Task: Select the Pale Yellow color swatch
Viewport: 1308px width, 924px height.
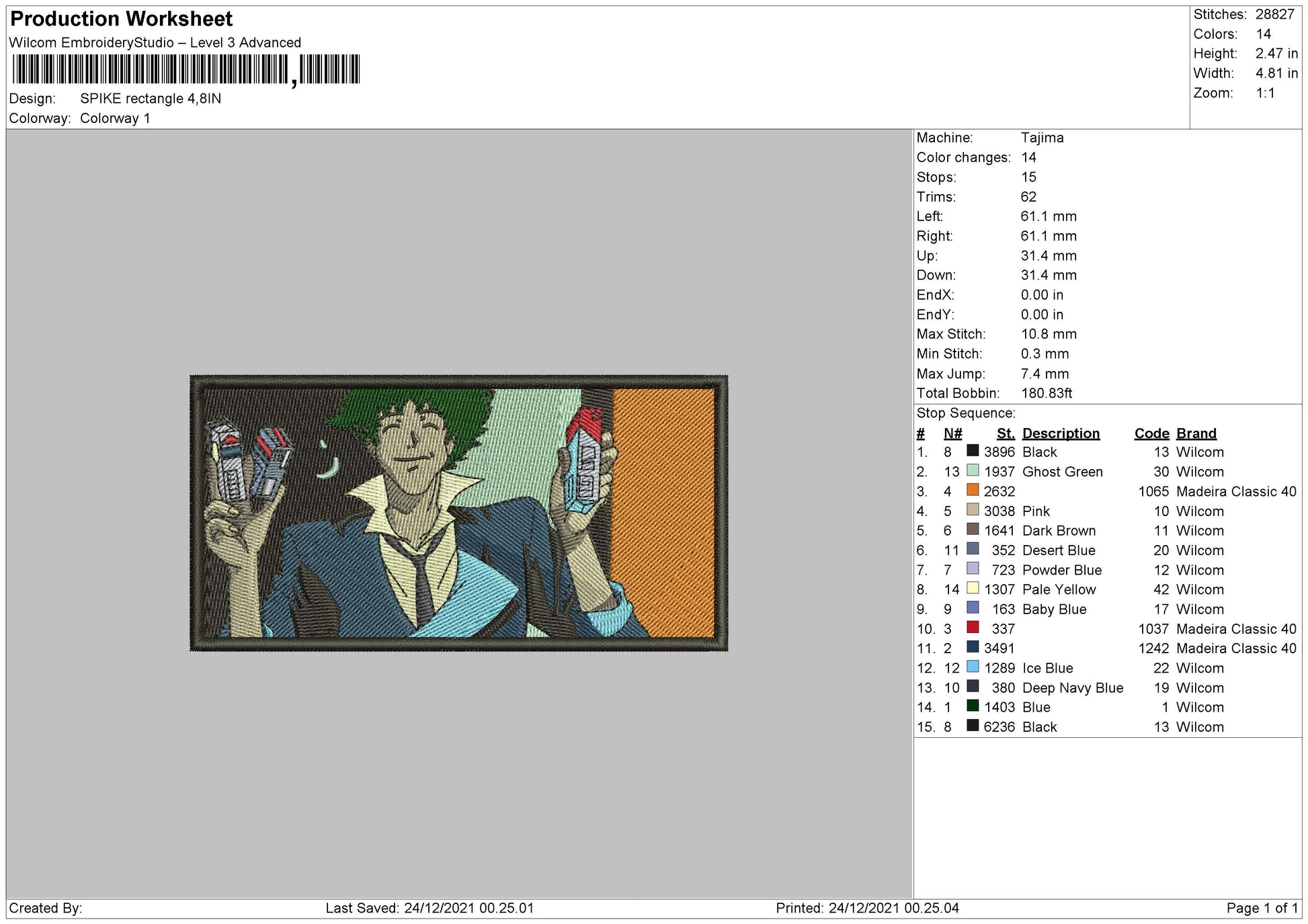Action: 973,587
